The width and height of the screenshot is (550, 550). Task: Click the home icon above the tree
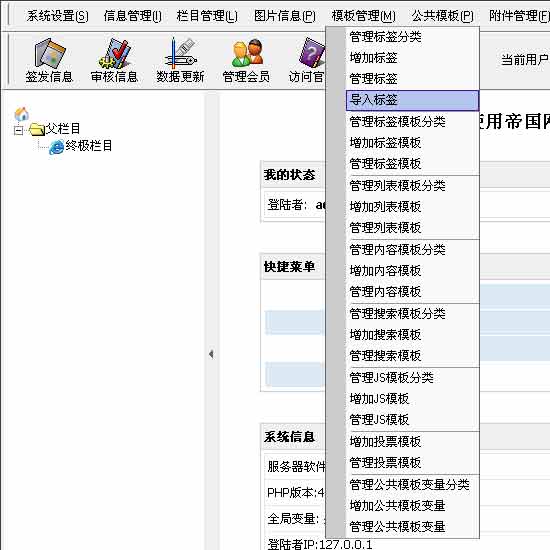[22, 114]
